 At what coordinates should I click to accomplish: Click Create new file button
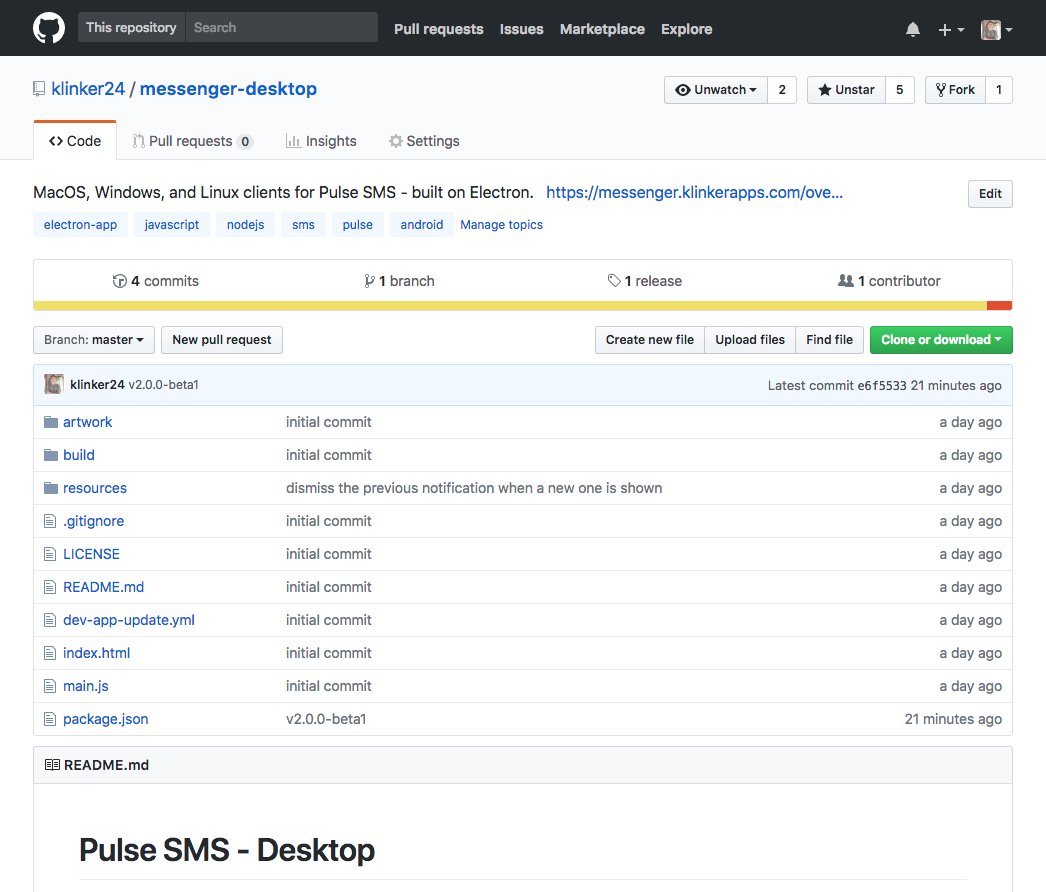point(650,340)
